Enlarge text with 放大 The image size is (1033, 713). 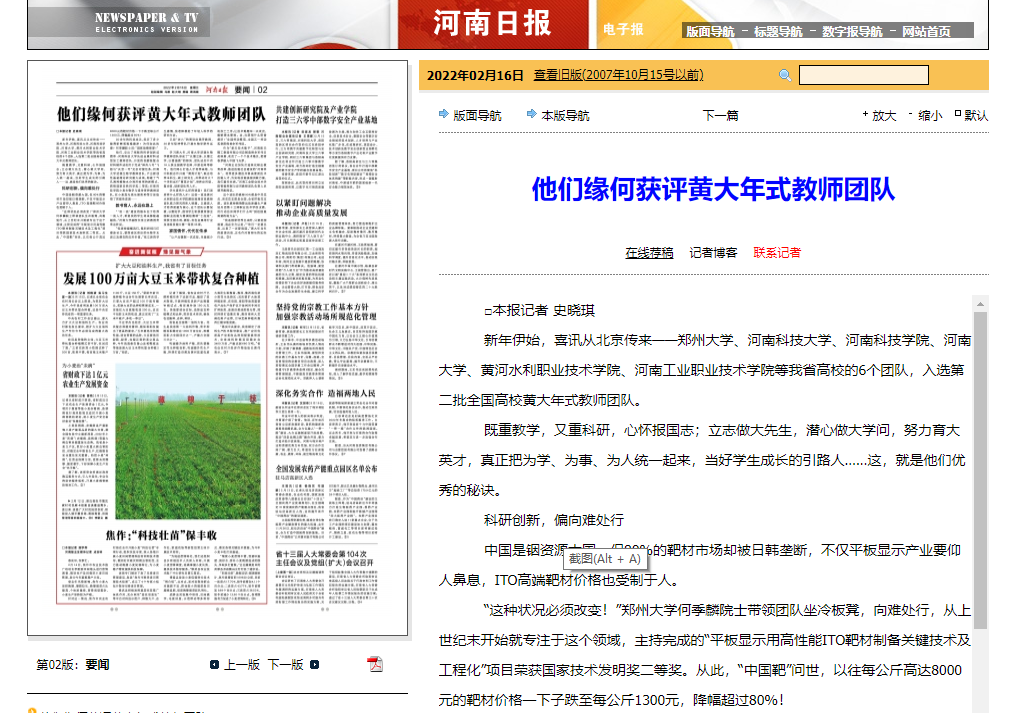883,116
